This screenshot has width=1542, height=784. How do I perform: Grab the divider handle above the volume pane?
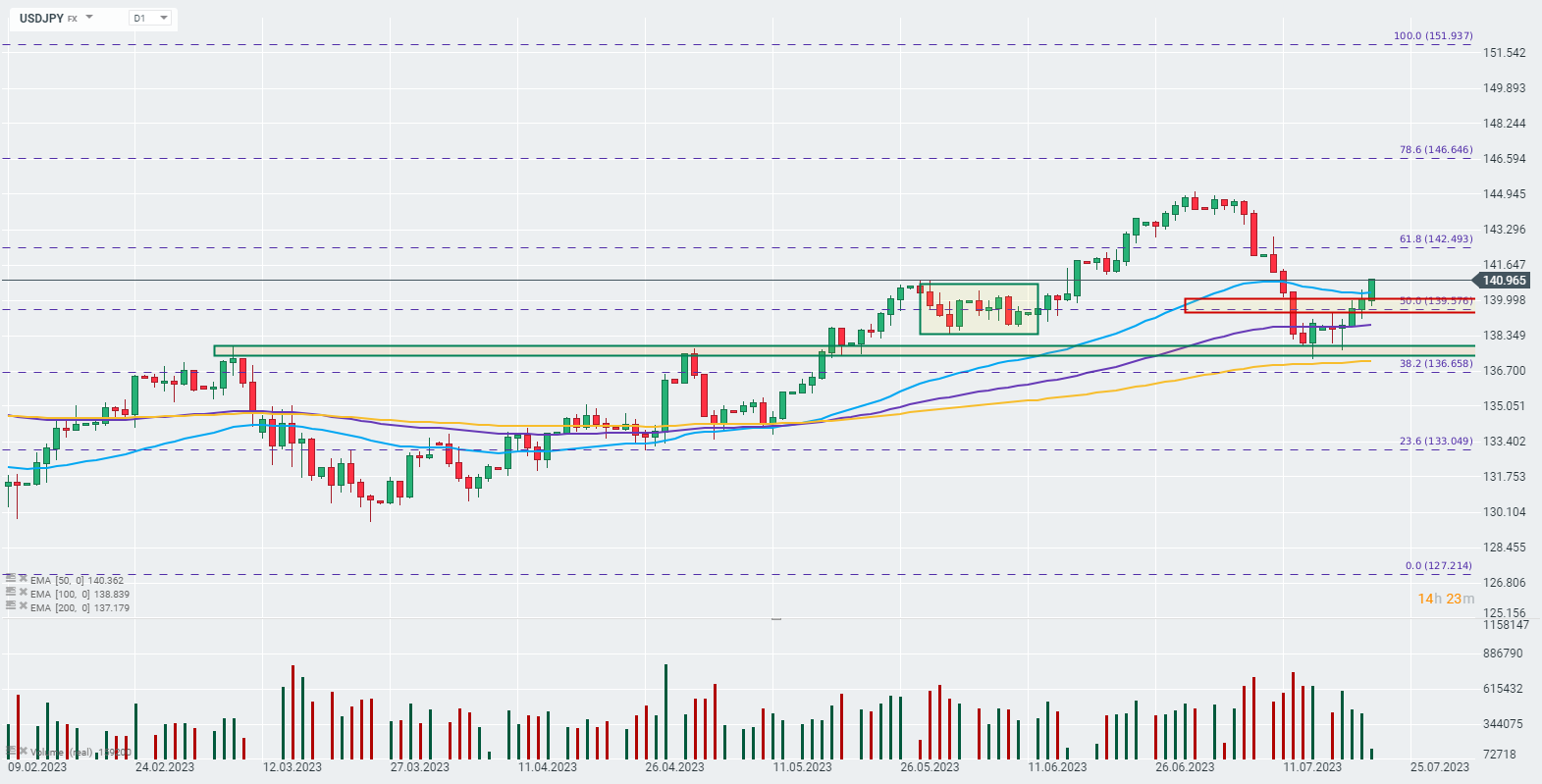coord(776,619)
